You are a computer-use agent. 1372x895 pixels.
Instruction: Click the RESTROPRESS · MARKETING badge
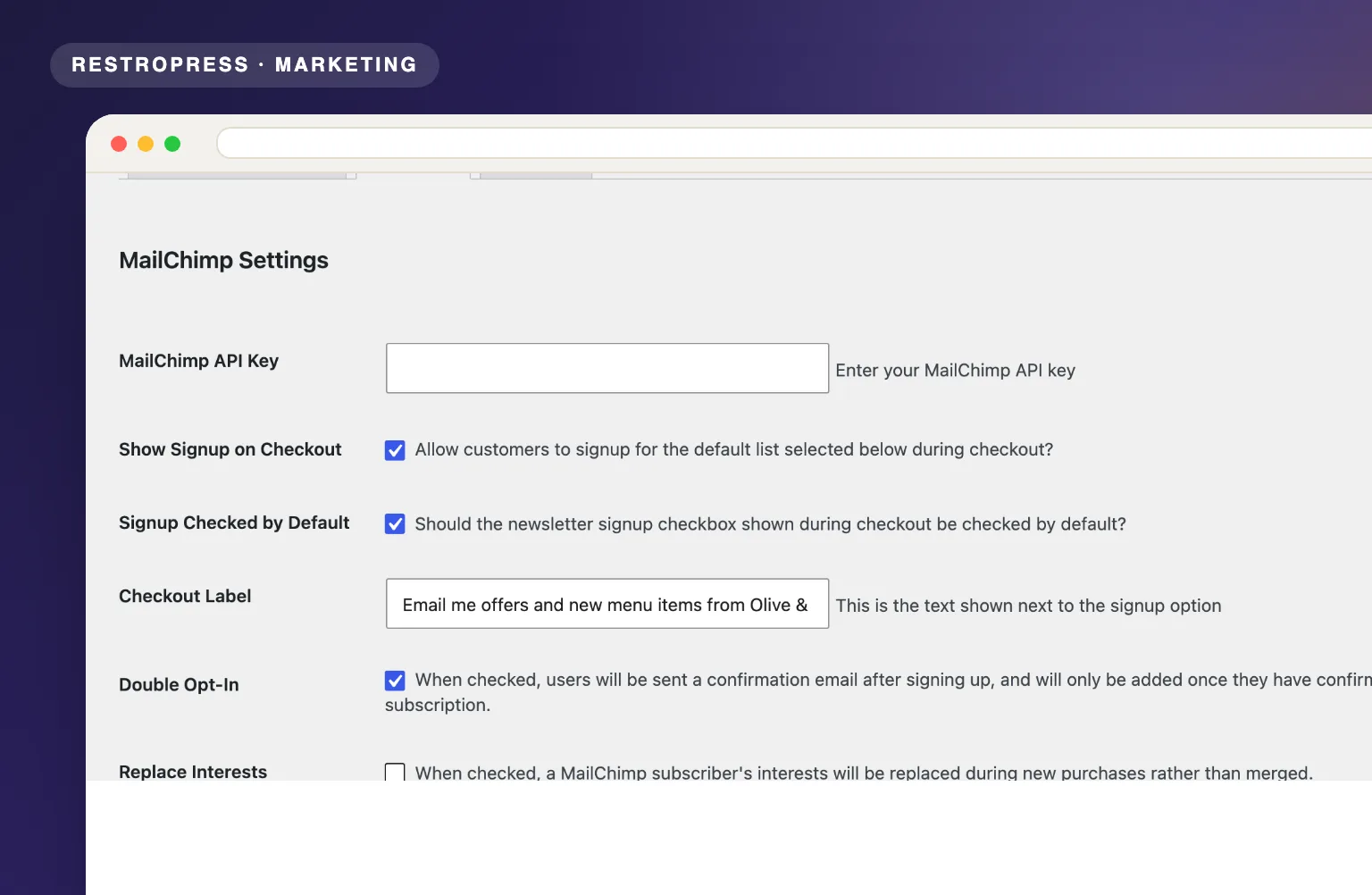click(245, 65)
